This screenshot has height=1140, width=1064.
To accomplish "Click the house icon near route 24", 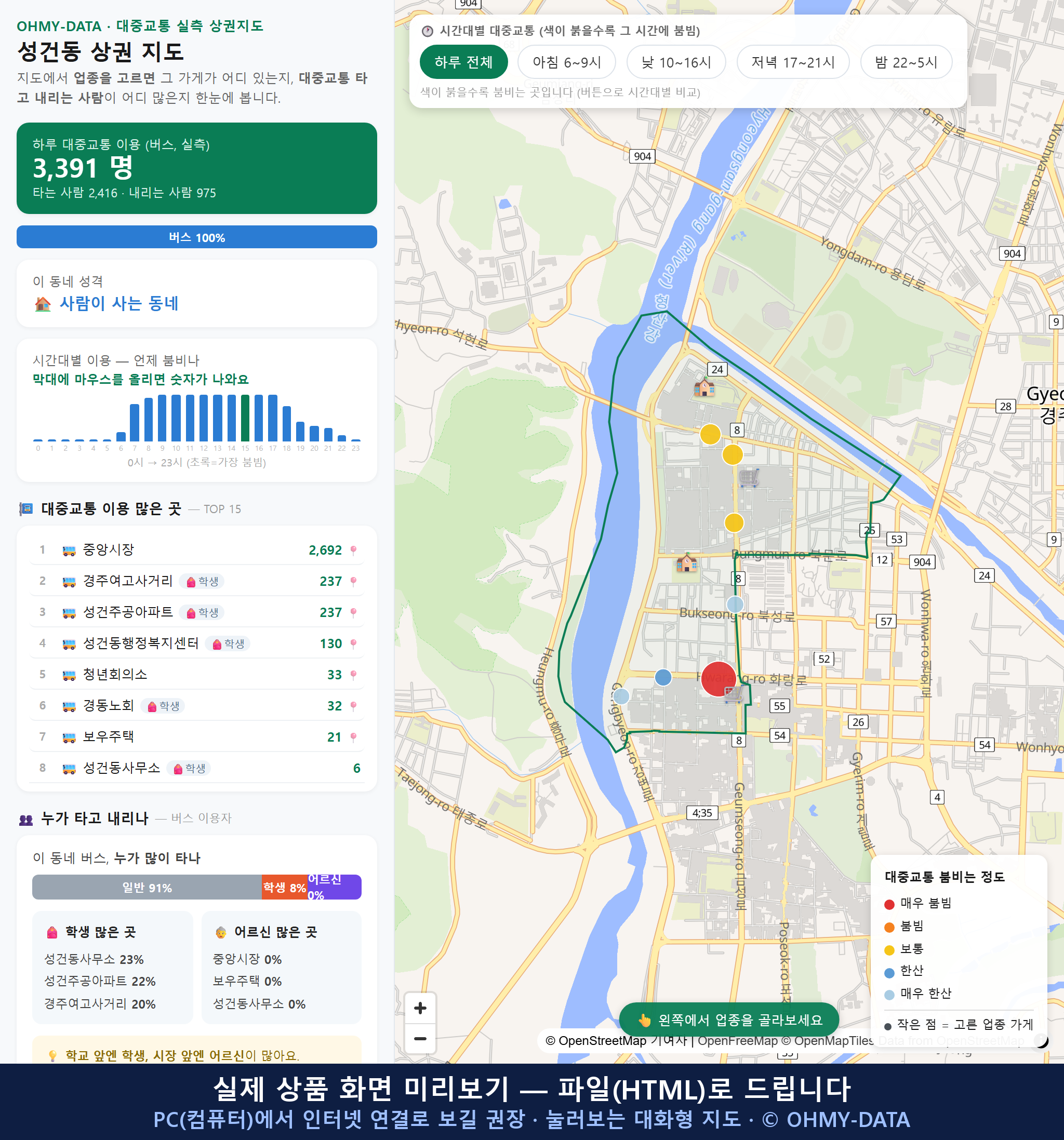I will click(x=704, y=387).
